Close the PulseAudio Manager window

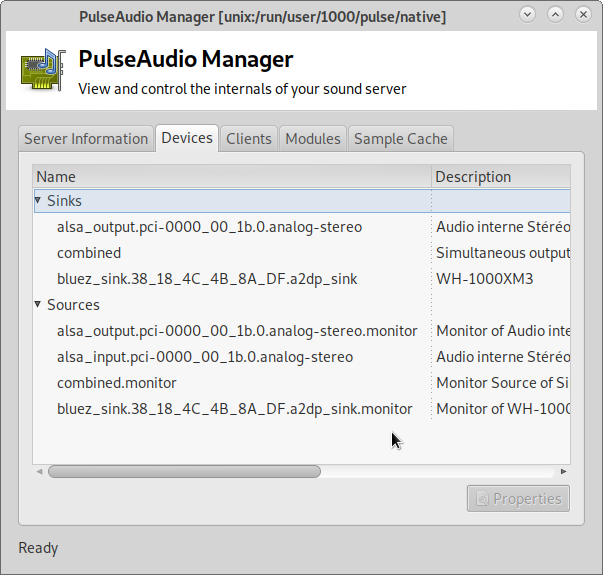click(x=583, y=15)
